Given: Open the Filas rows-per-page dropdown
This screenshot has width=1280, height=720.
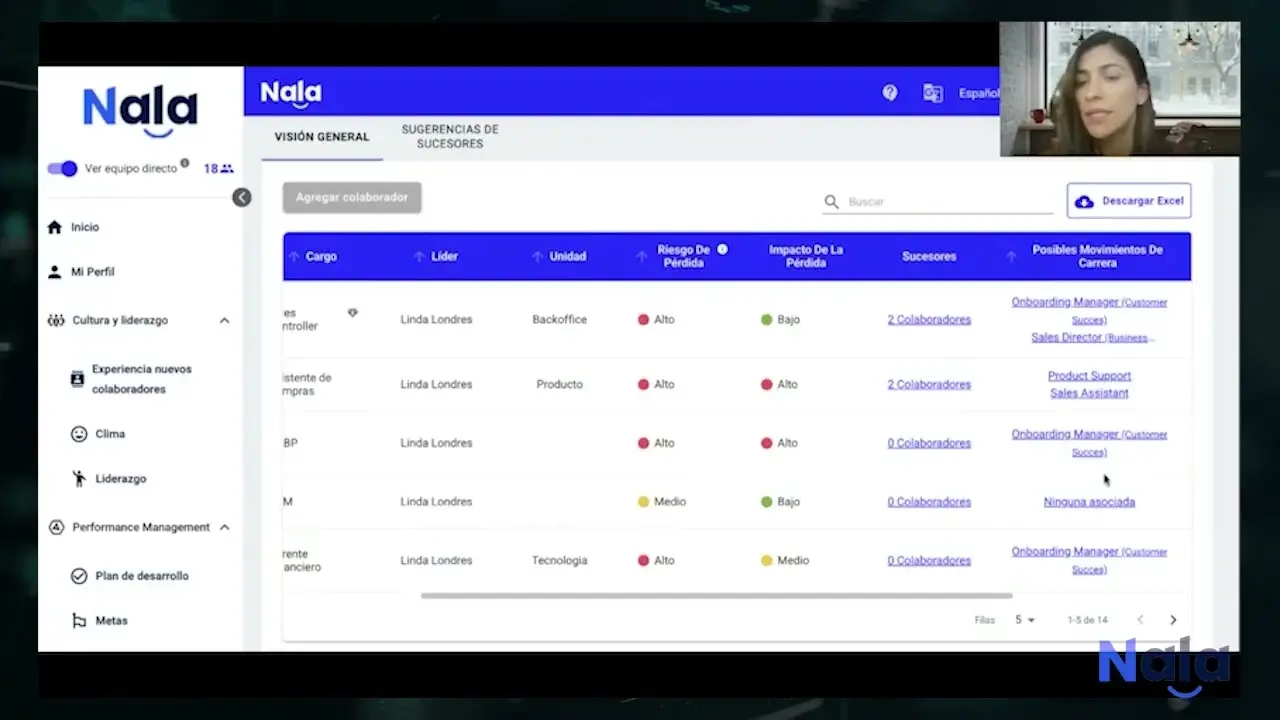Looking at the screenshot, I should (1025, 620).
